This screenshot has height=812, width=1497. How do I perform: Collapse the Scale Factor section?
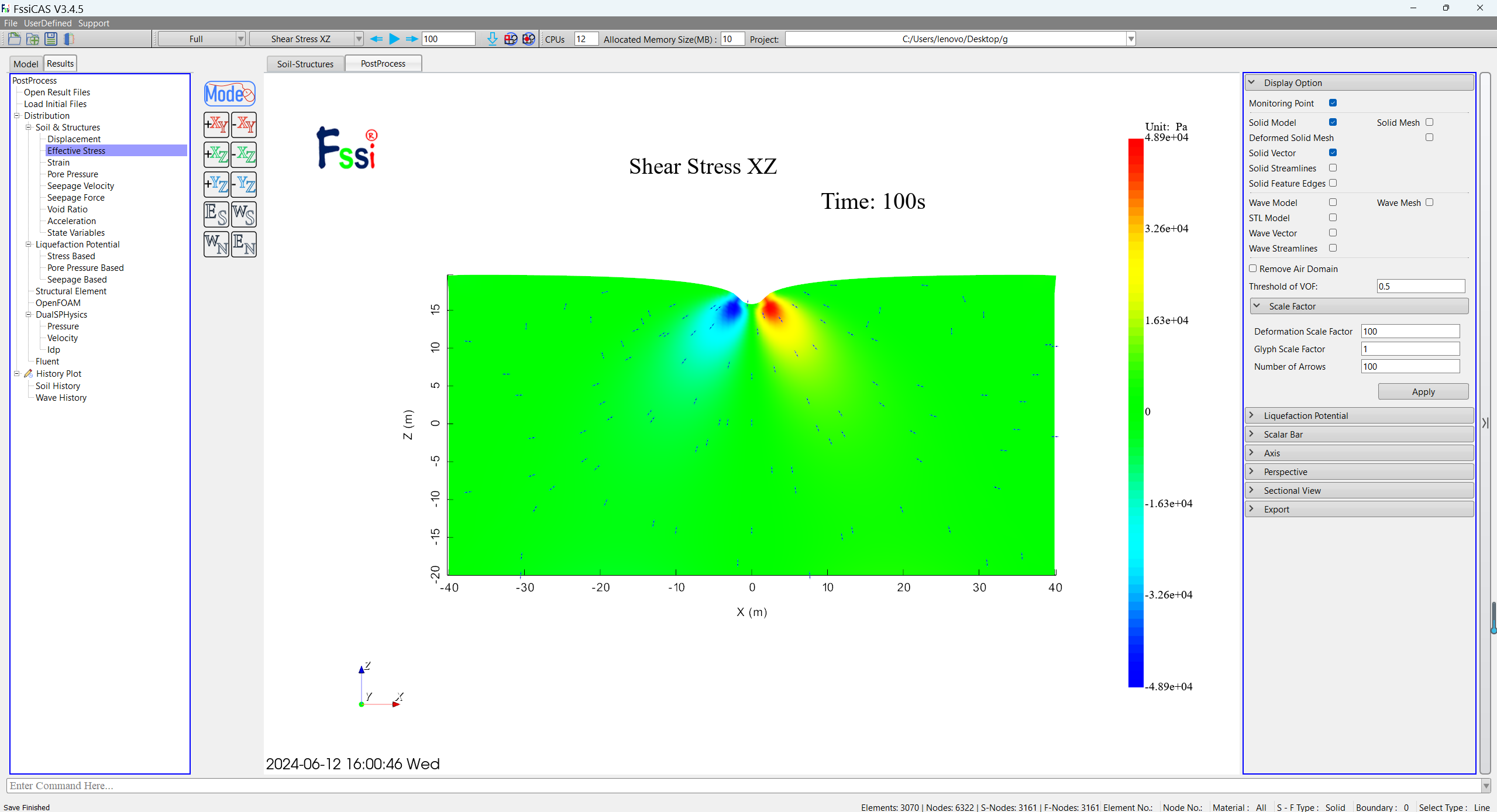[x=1359, y=307]
